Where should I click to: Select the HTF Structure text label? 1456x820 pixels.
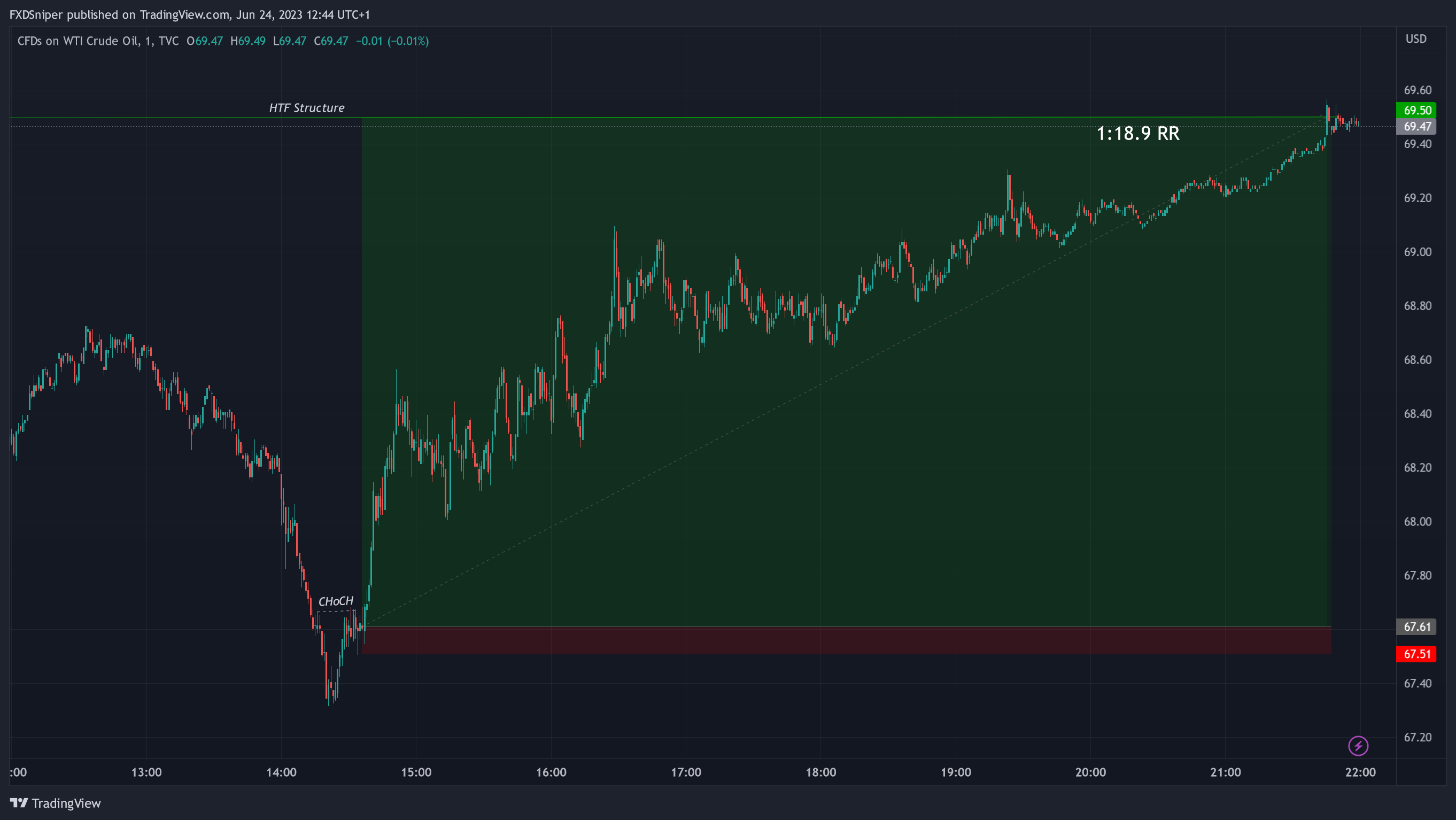click(306, 108)
